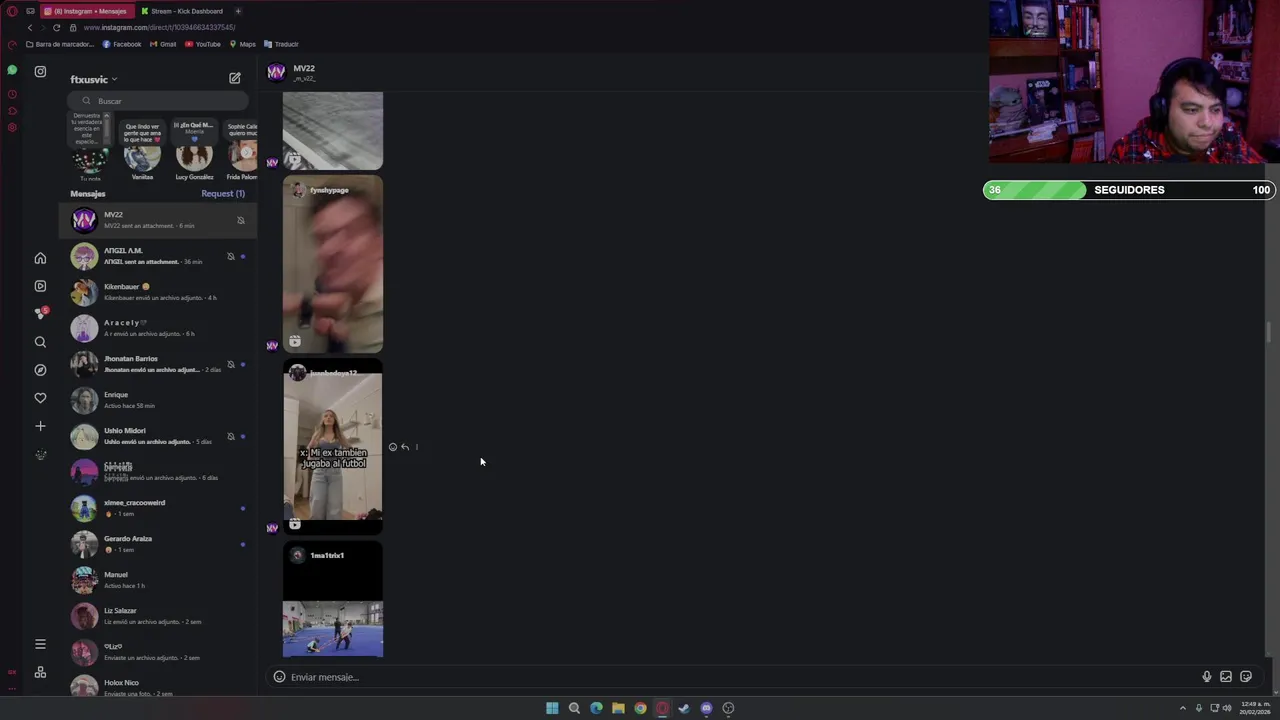This screenshot has width=1280, height=720.
Task: Open Instagram Explore compass icon
Action: click(40, 370)
